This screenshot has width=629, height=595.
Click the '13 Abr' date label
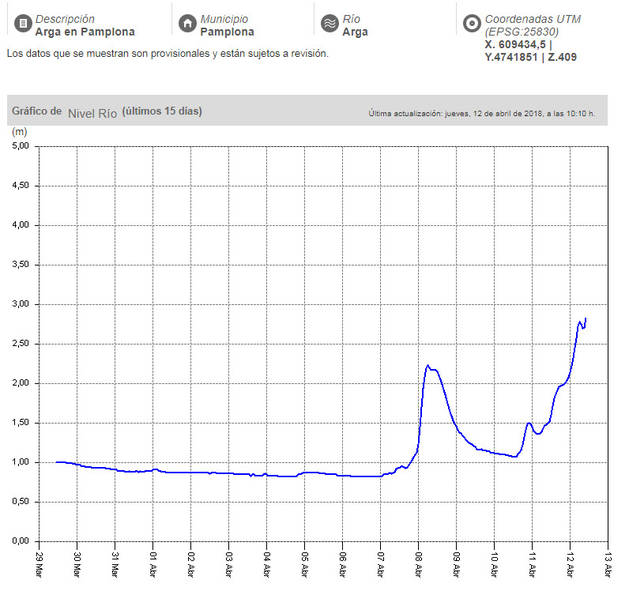pos(607,564)
